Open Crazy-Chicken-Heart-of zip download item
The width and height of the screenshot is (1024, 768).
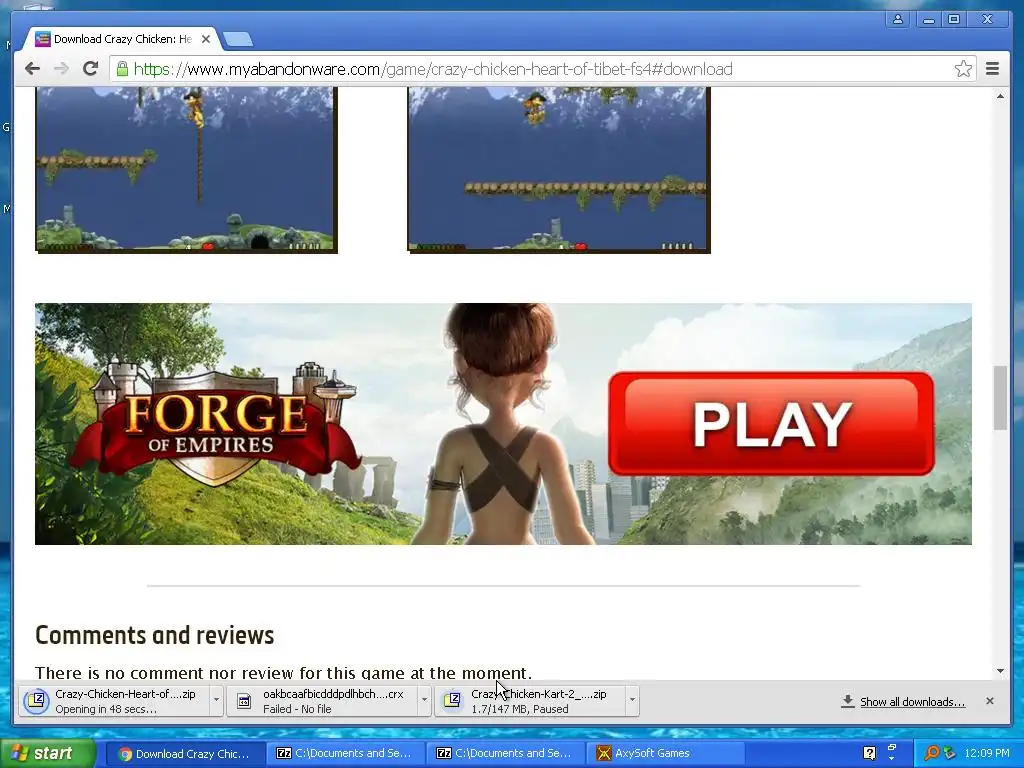(x=114, y=701)
